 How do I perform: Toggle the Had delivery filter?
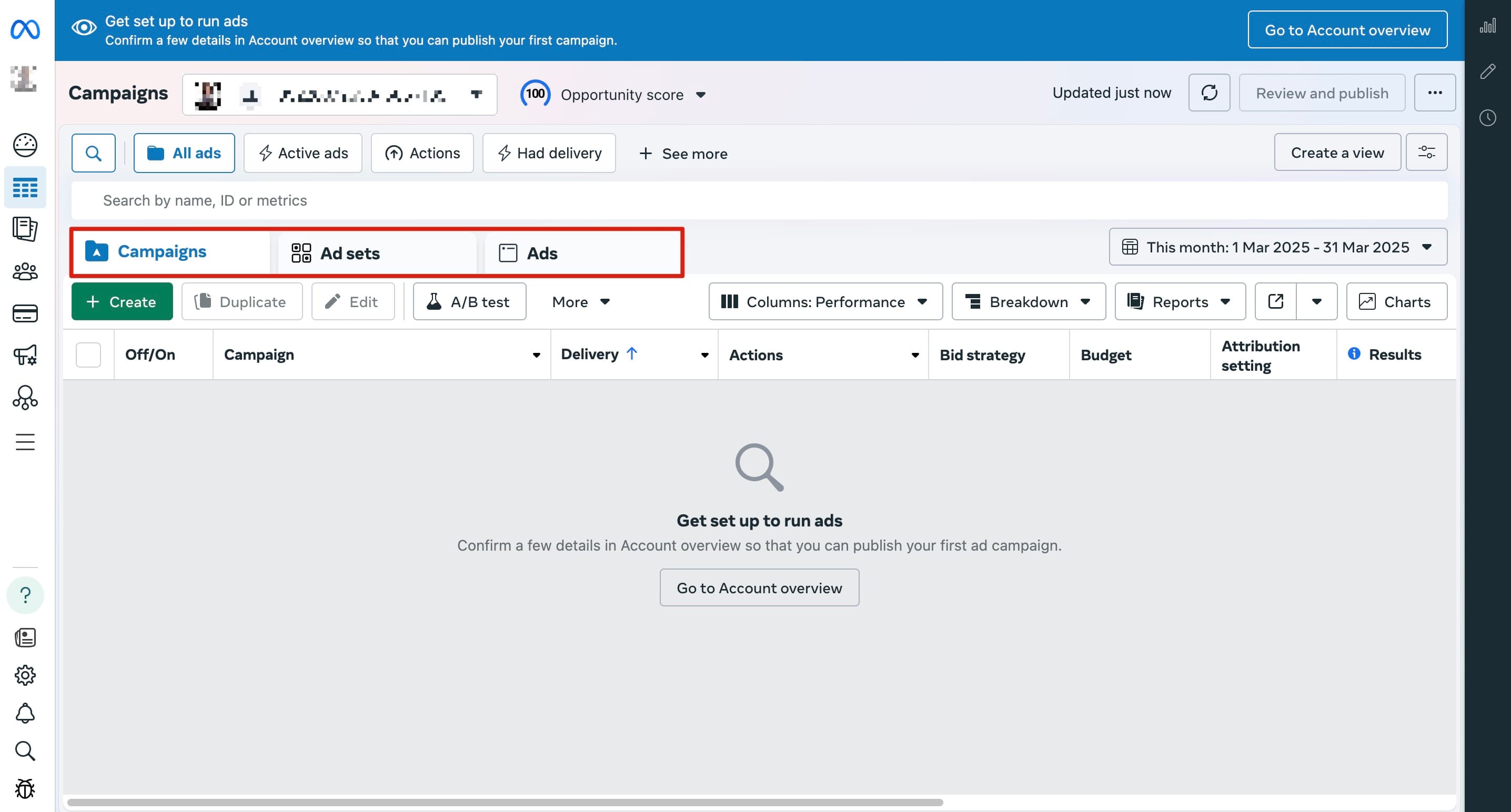(x=549, y=153)
